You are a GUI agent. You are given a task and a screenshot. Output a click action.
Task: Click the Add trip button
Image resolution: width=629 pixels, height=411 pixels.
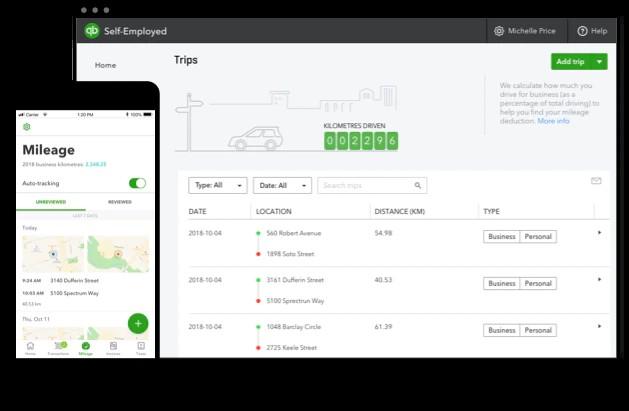pos(571,62)
